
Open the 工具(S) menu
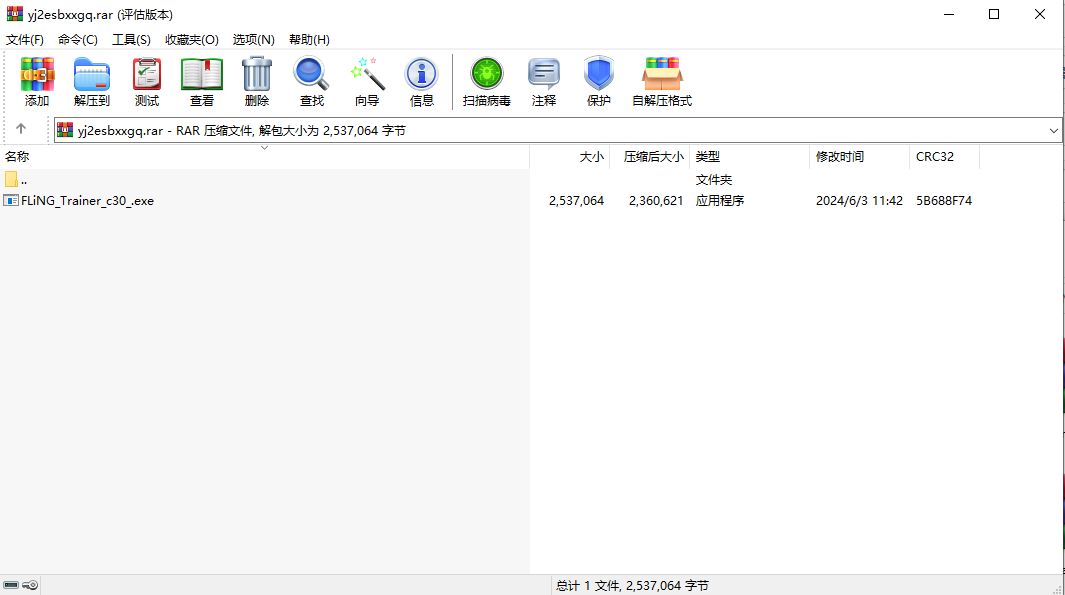coord(131,39)
